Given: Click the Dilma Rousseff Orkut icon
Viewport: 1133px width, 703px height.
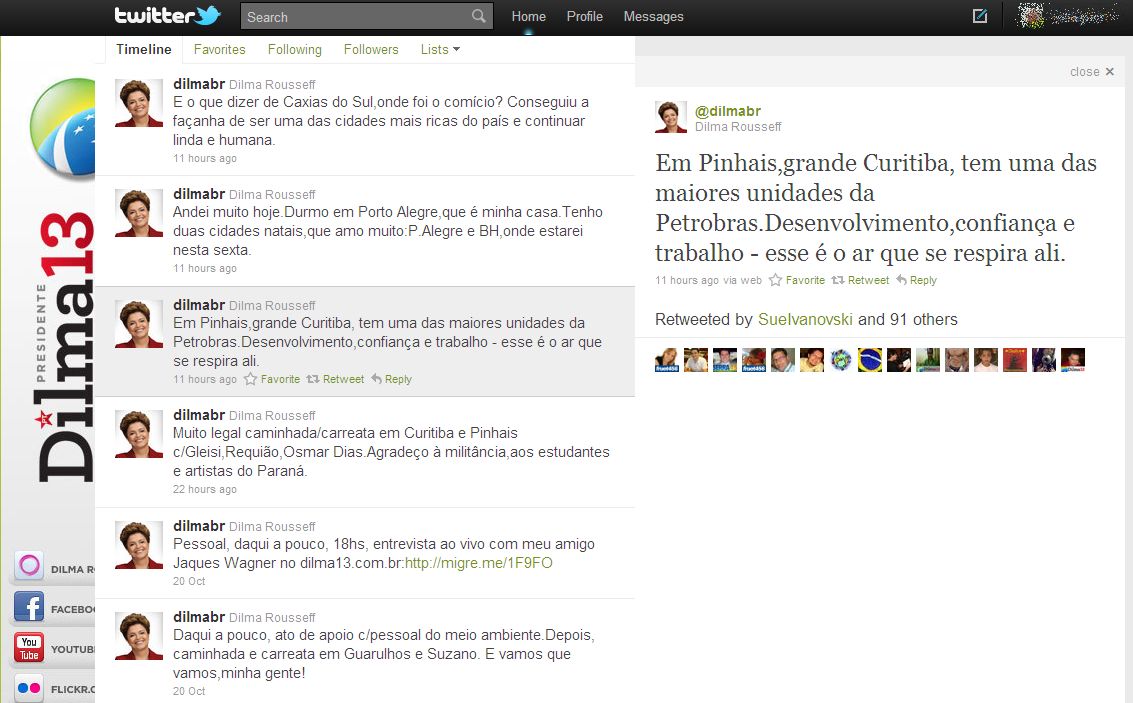Looking at the screenshot, I should click(28, 567).
